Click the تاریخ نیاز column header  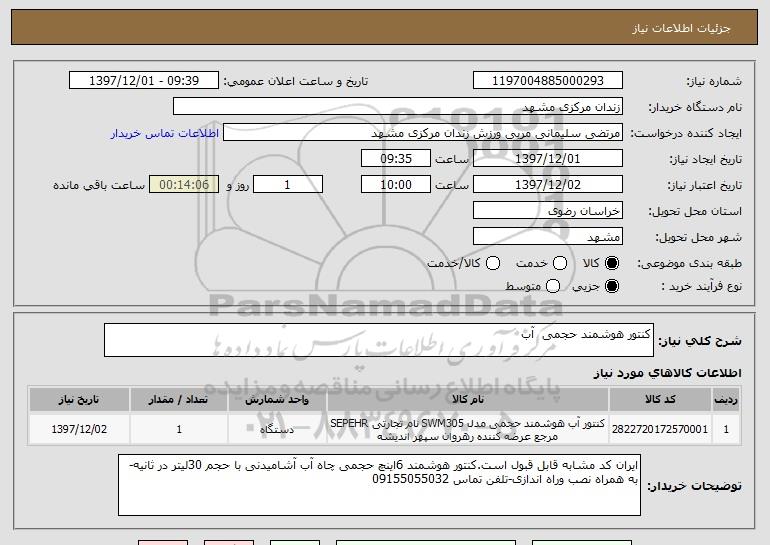point(79,400)
